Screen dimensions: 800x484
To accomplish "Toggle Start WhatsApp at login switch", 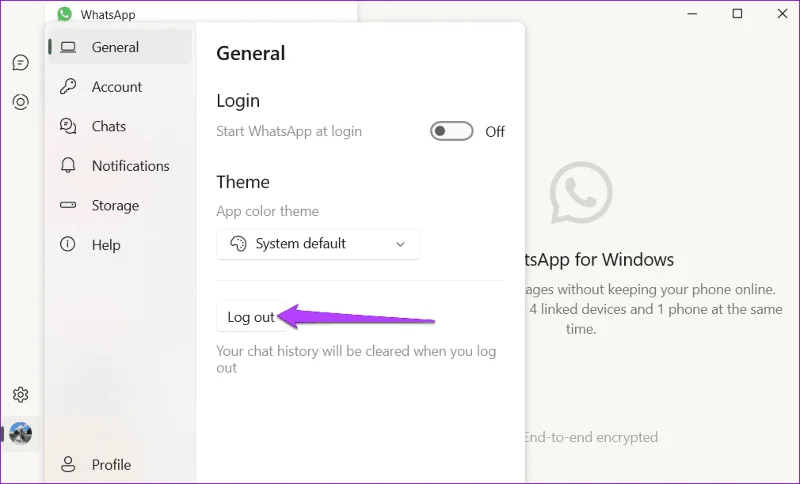I will pyautogui.click(x=452, y=131).
